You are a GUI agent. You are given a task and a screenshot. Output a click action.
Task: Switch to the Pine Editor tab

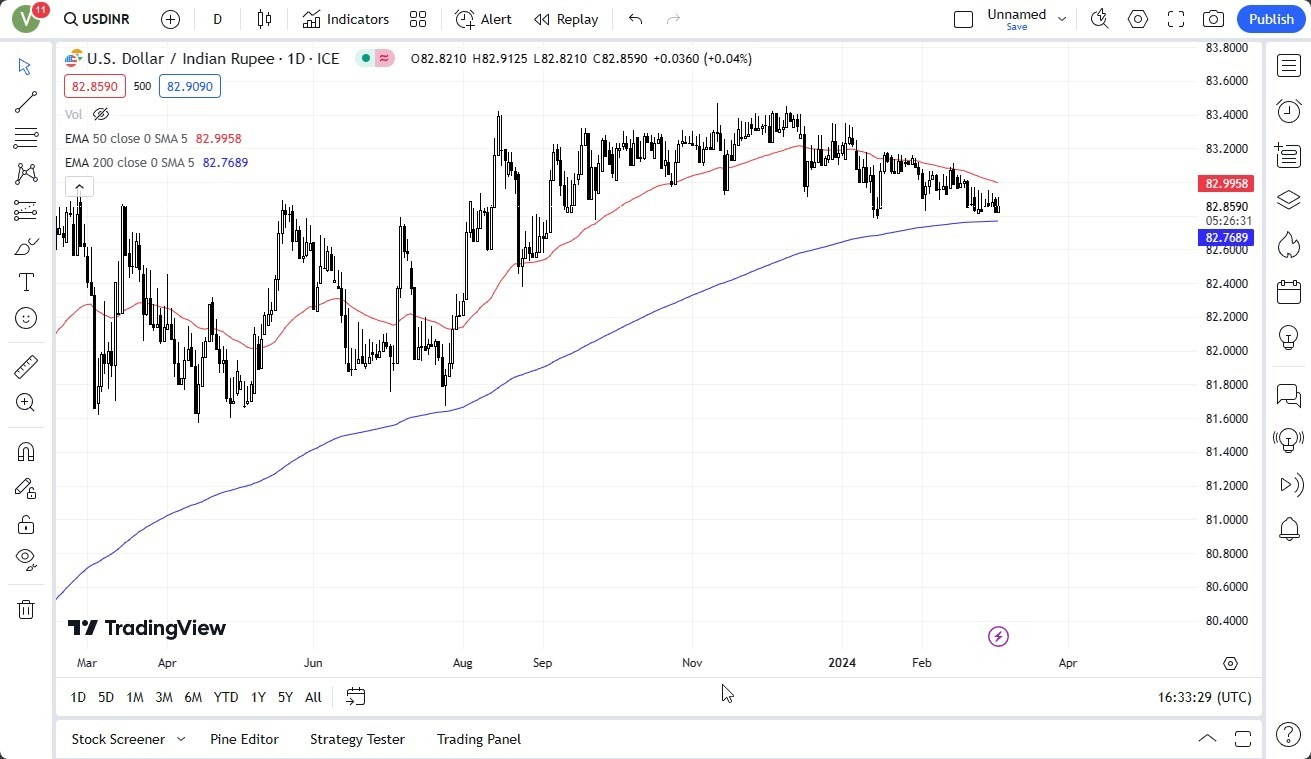point(245,739)
